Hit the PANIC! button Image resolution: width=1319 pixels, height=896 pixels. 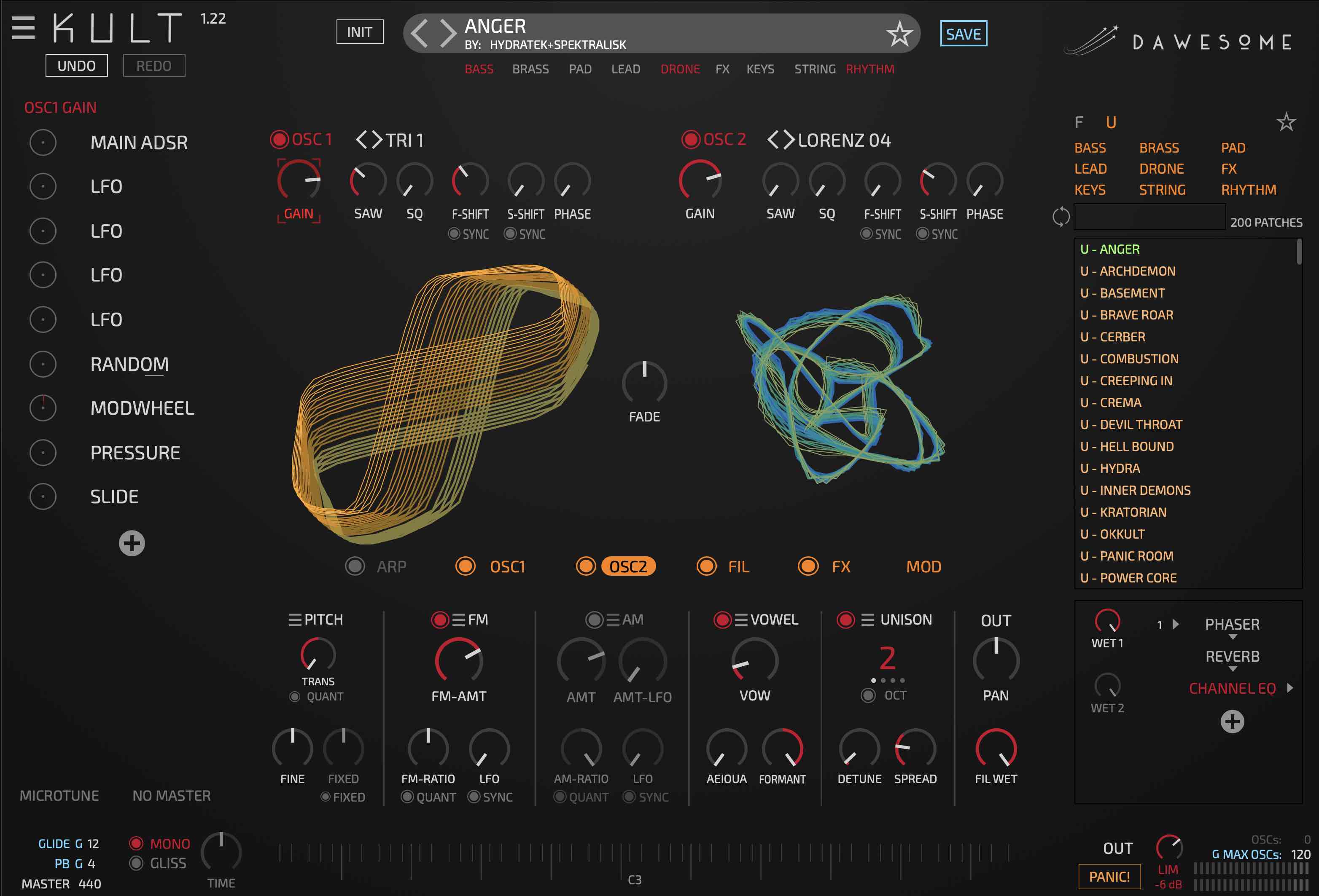[x=1109, y=877]
